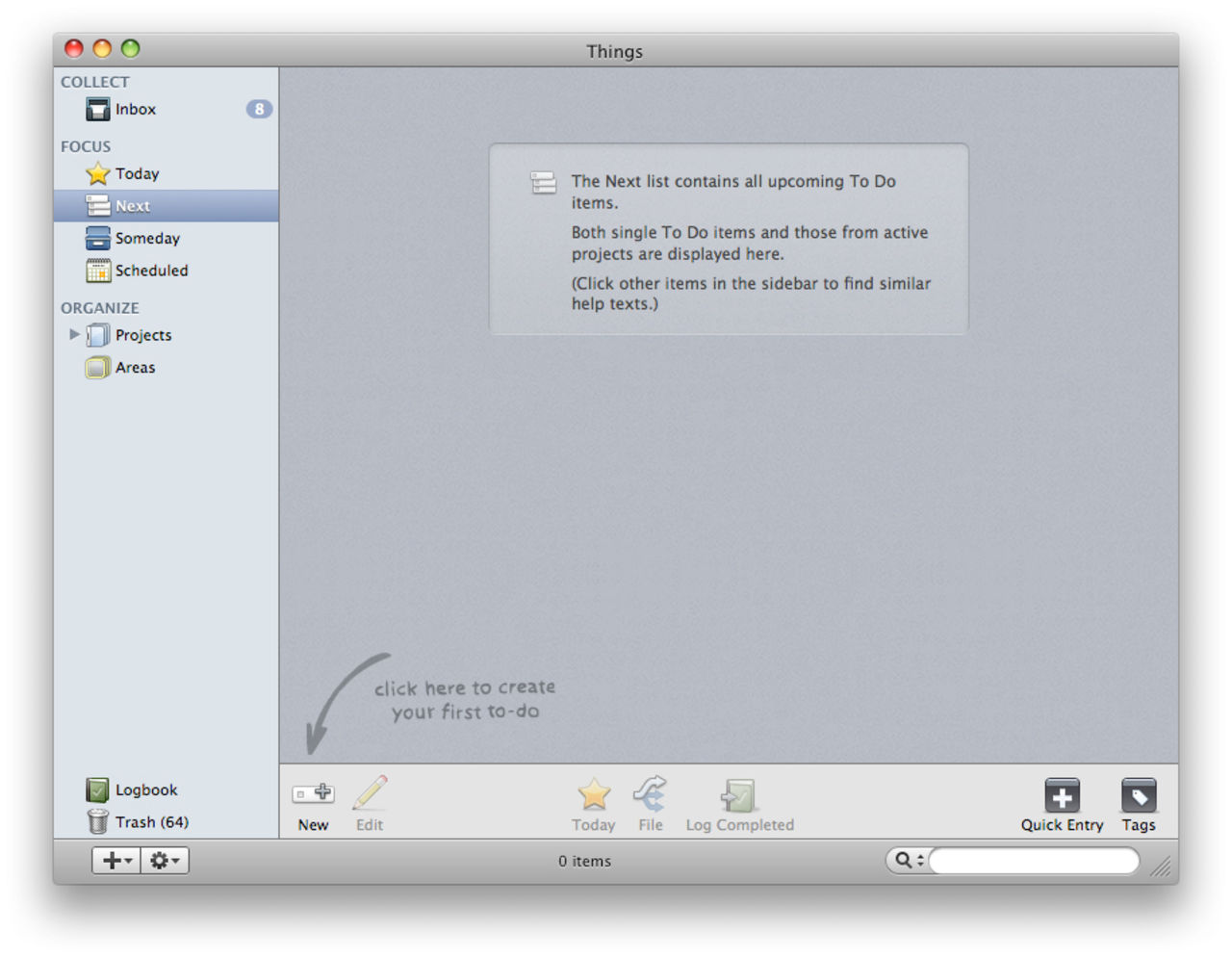1232x958 pixels.
Task: Select the Today star in sidebar
Action: pyautogui.click(x=98, y=174)
